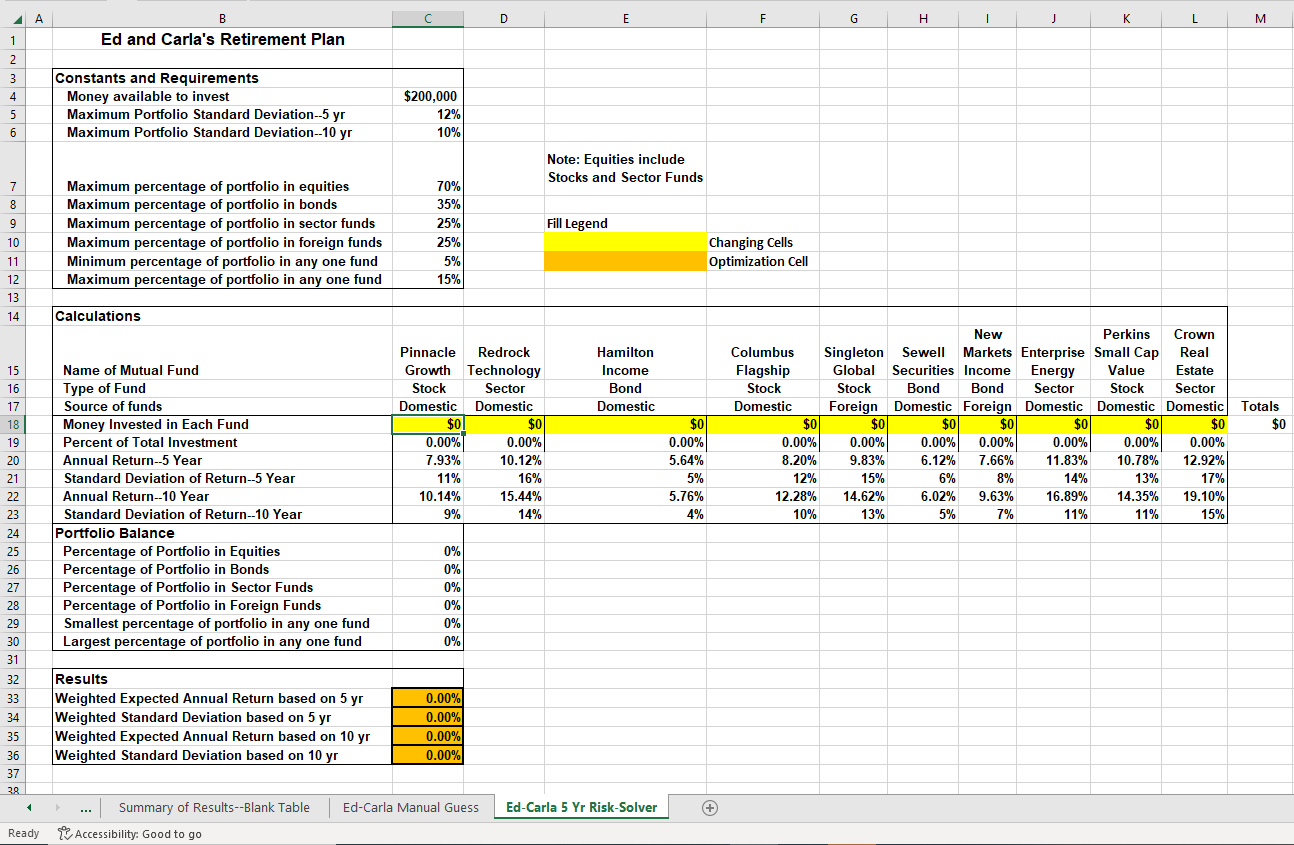
Task: Click the left sheet navigation arrow
Action: pos(28,807)
